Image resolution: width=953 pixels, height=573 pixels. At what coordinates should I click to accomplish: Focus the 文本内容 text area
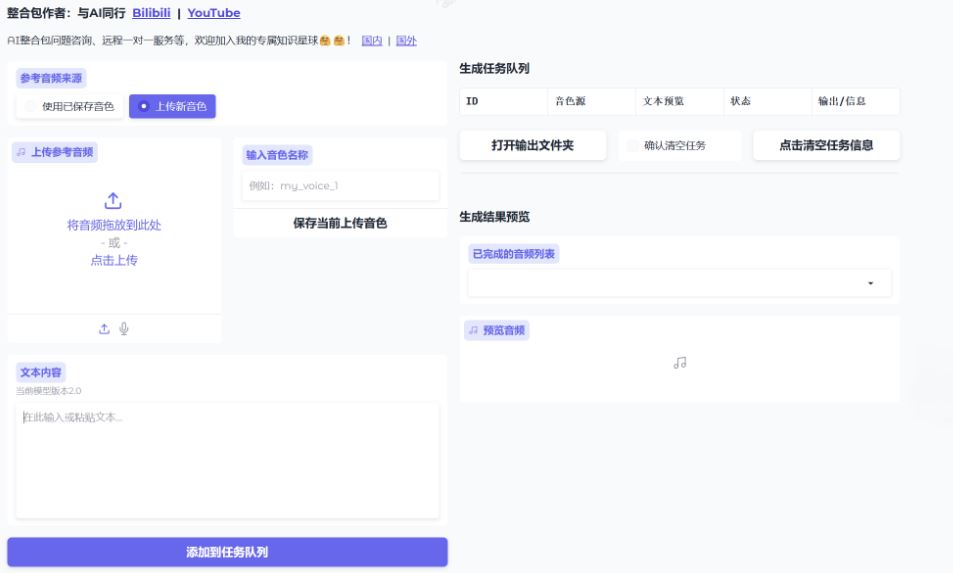coord(227,460)
